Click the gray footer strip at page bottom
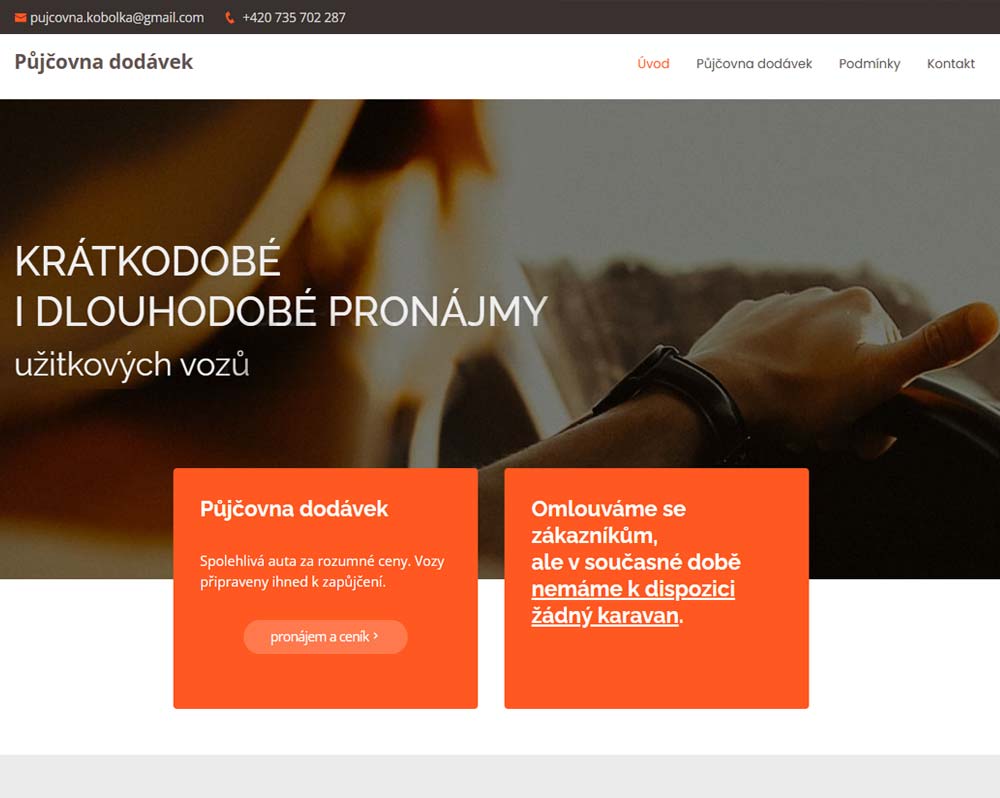Screen dimensions: 1000x798 click(500, 776)
